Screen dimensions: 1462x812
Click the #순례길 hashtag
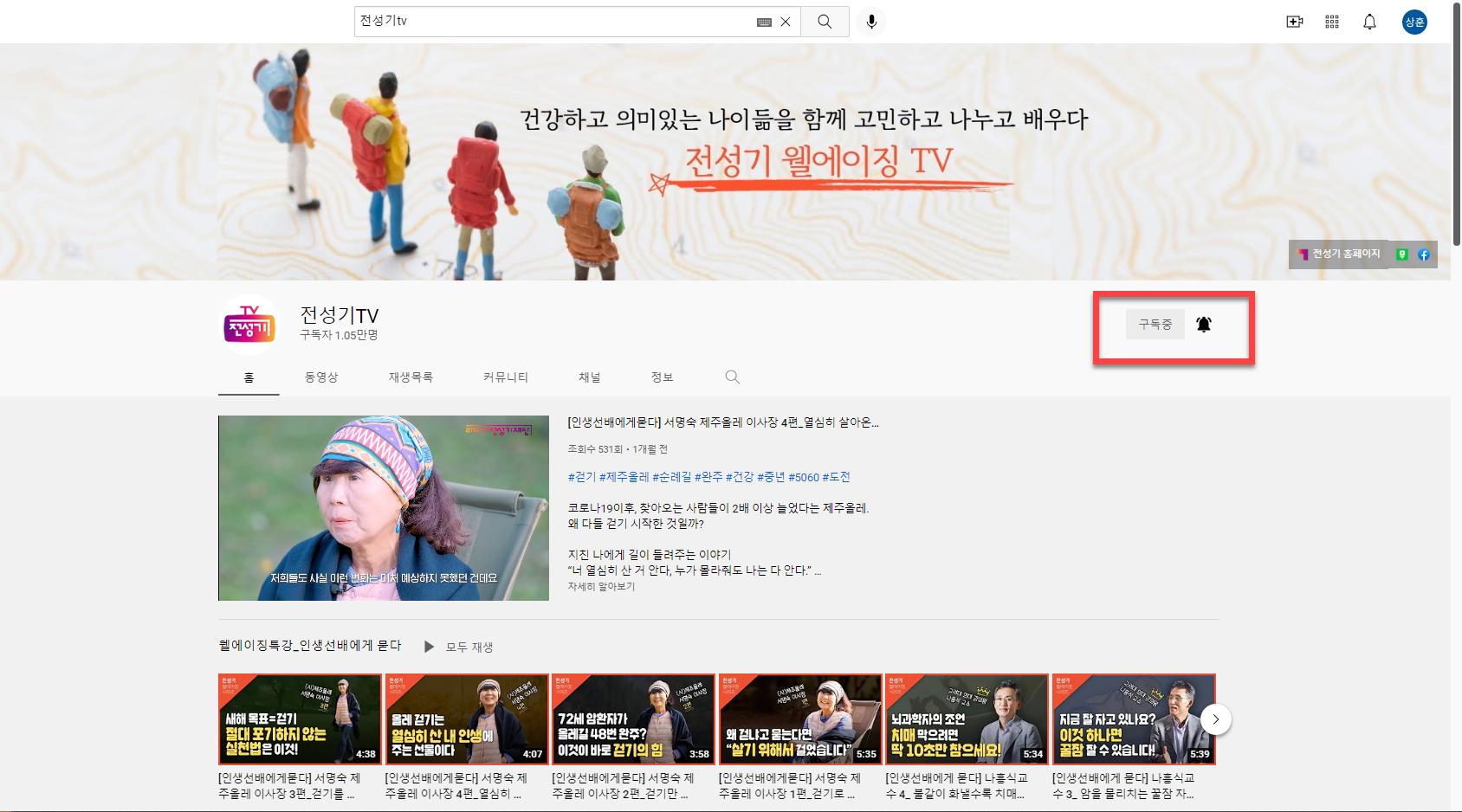[671, 477]
